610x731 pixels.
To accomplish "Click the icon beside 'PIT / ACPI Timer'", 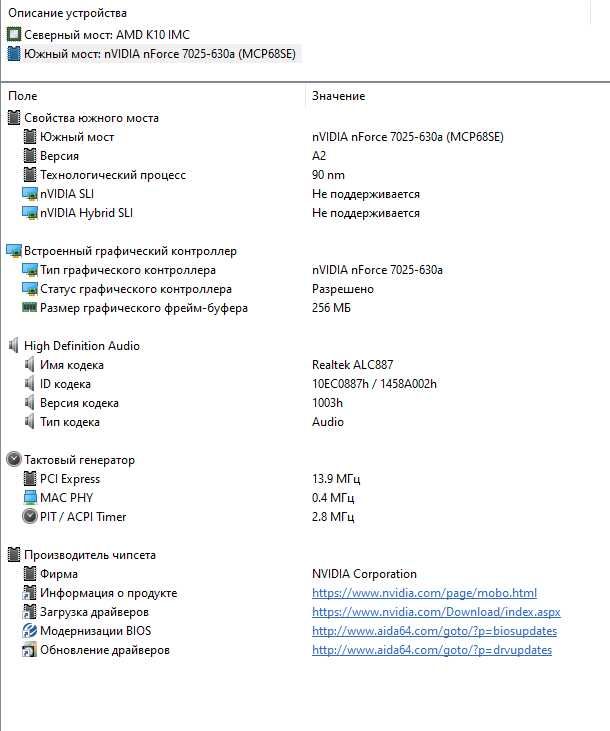I will pos(29,517).
